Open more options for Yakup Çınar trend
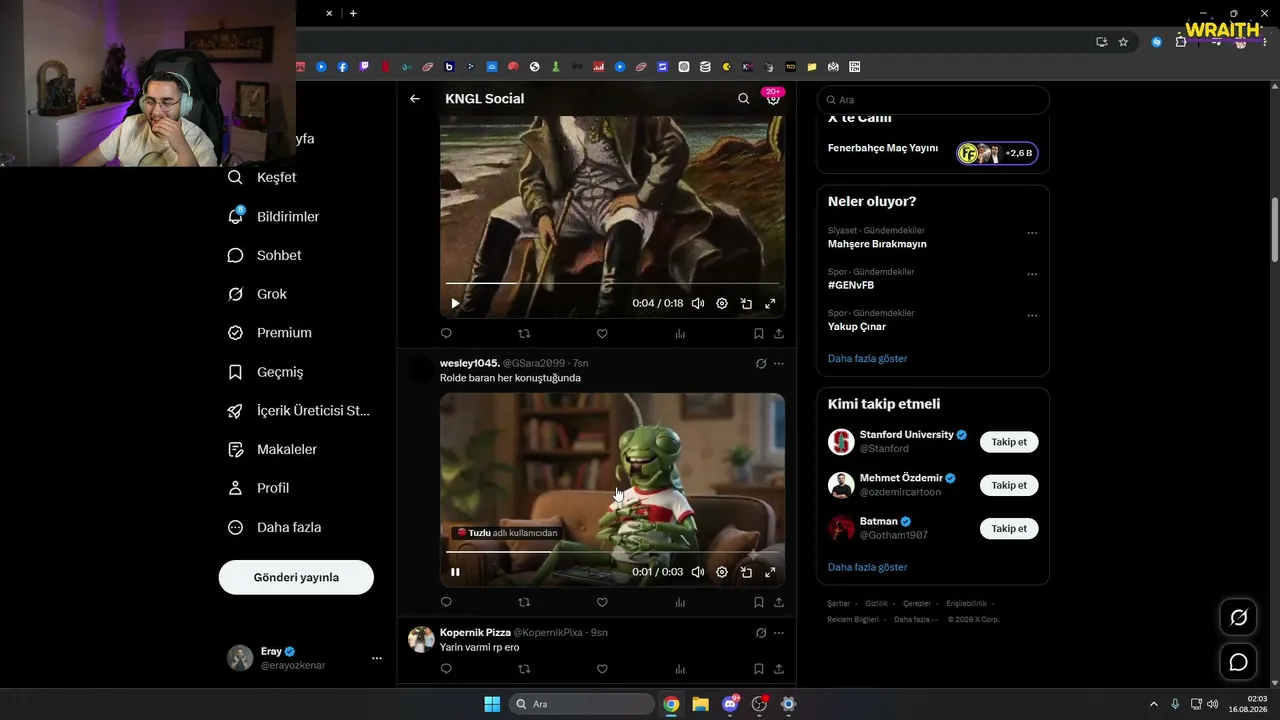 pyautogui.click(x=1032, y=315)
